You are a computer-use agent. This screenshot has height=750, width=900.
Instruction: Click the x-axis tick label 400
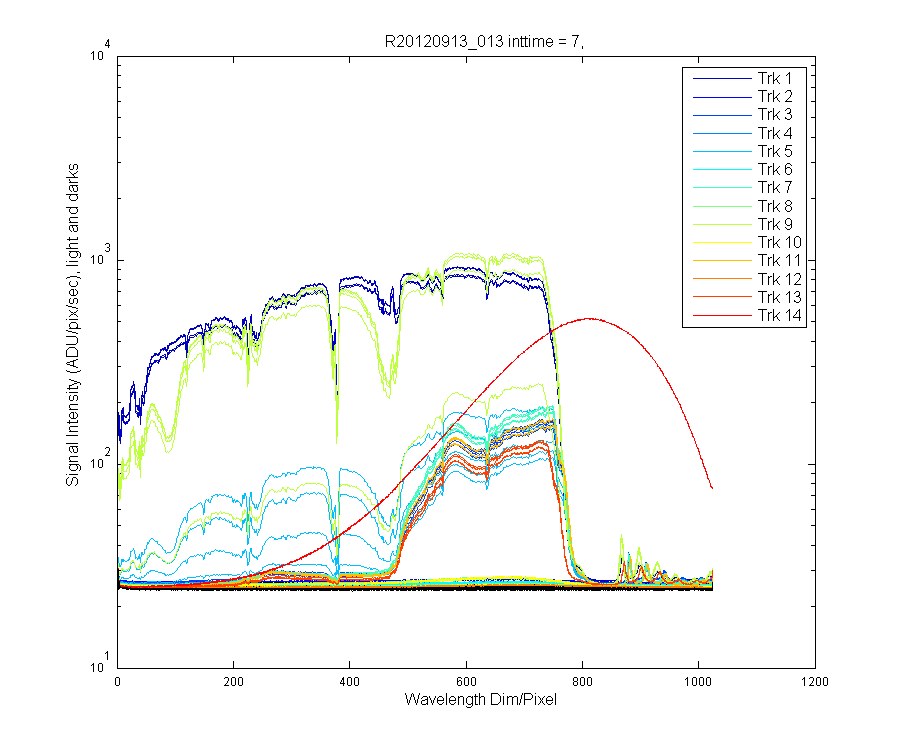coord(350,682)
